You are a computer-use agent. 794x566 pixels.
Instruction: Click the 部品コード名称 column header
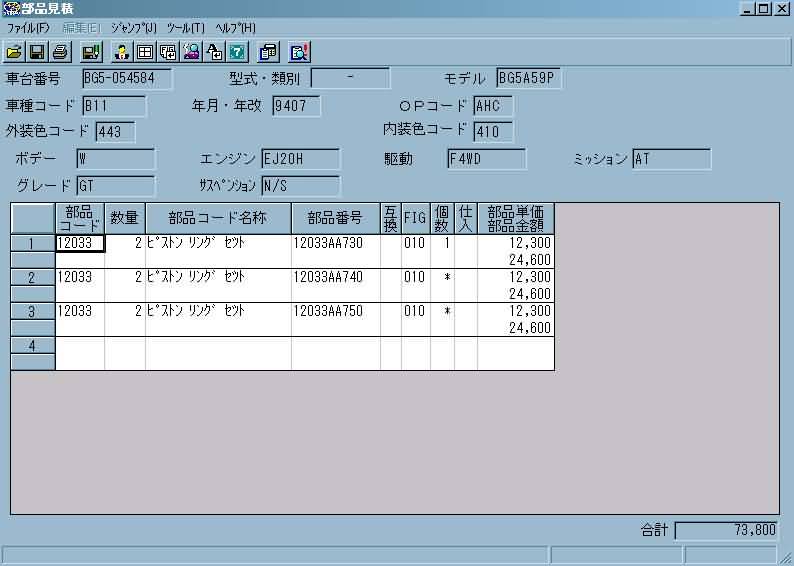click(x=218, y=219)
